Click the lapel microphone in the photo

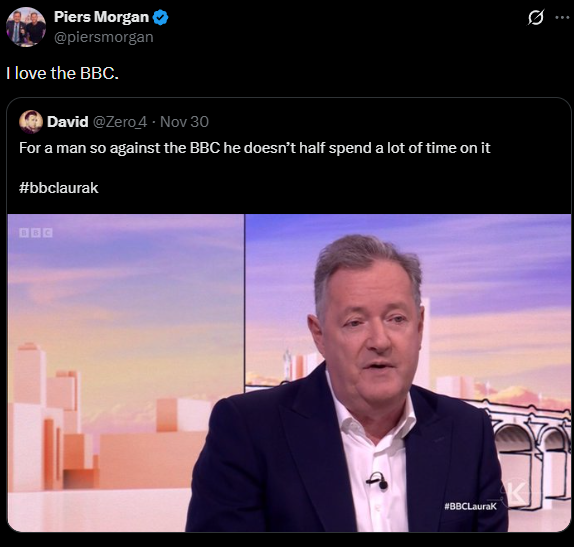pyautogui.click(x=378, y=481)
